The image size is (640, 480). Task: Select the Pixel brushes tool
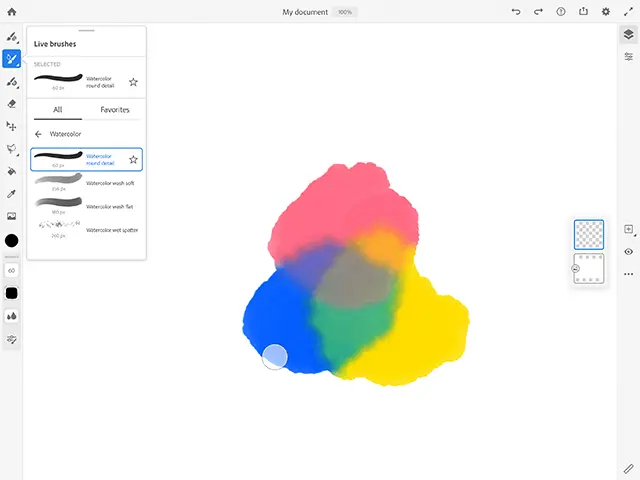[12, 37]
